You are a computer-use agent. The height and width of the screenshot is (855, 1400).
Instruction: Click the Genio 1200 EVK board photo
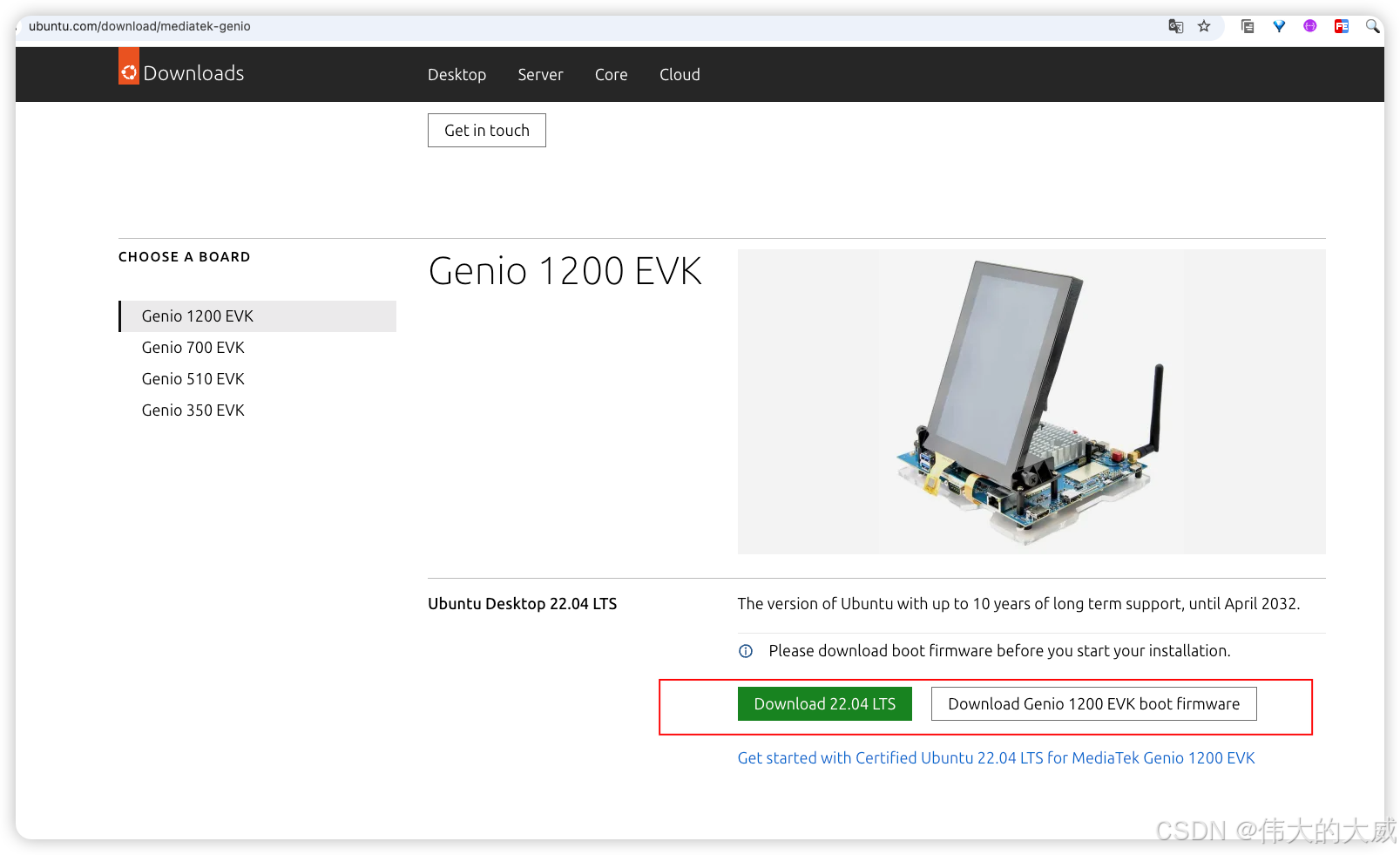tap(1031, 402)
